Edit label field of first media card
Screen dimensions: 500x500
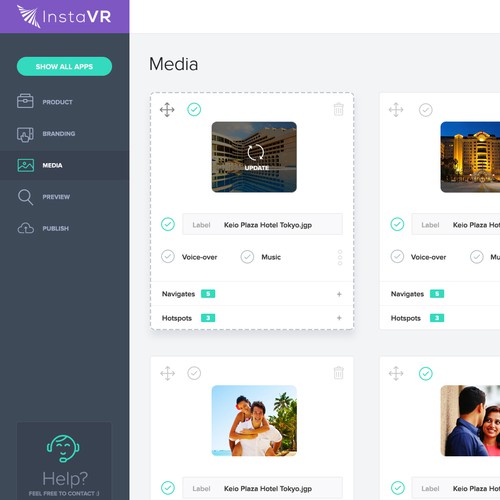tap(262, 224)
